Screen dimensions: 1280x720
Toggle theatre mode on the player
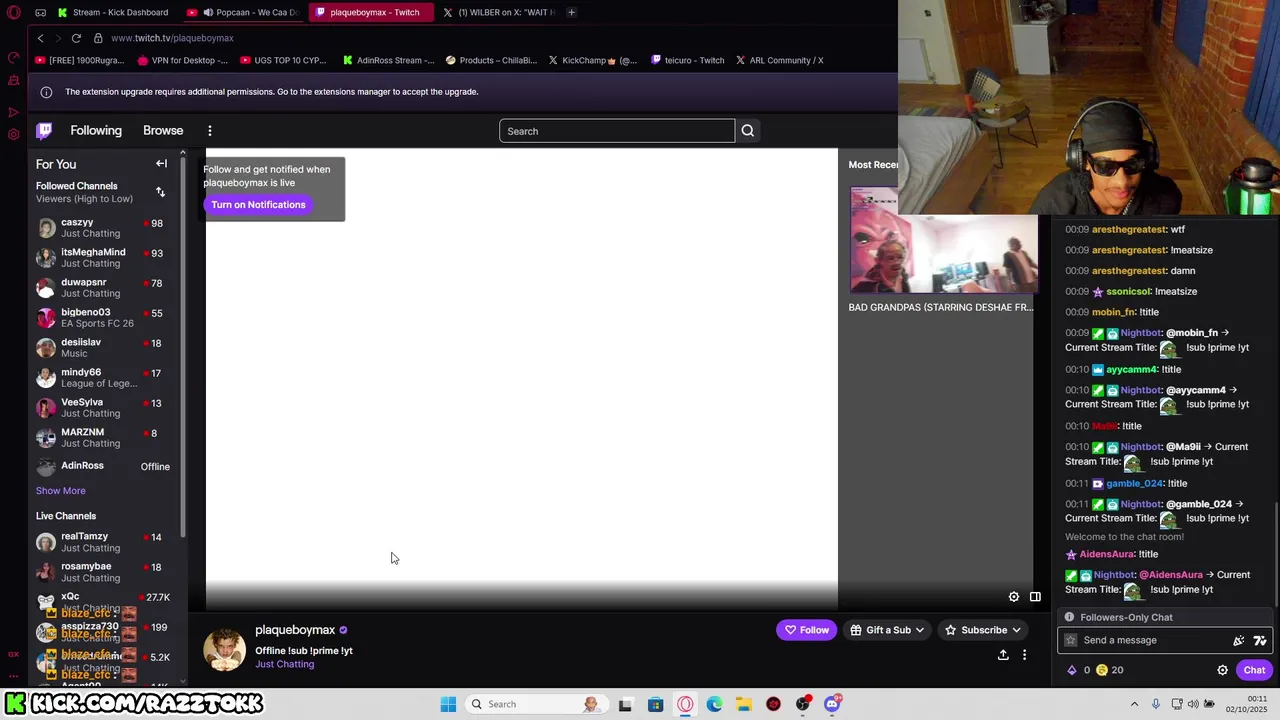click(x=1035, y=597)
